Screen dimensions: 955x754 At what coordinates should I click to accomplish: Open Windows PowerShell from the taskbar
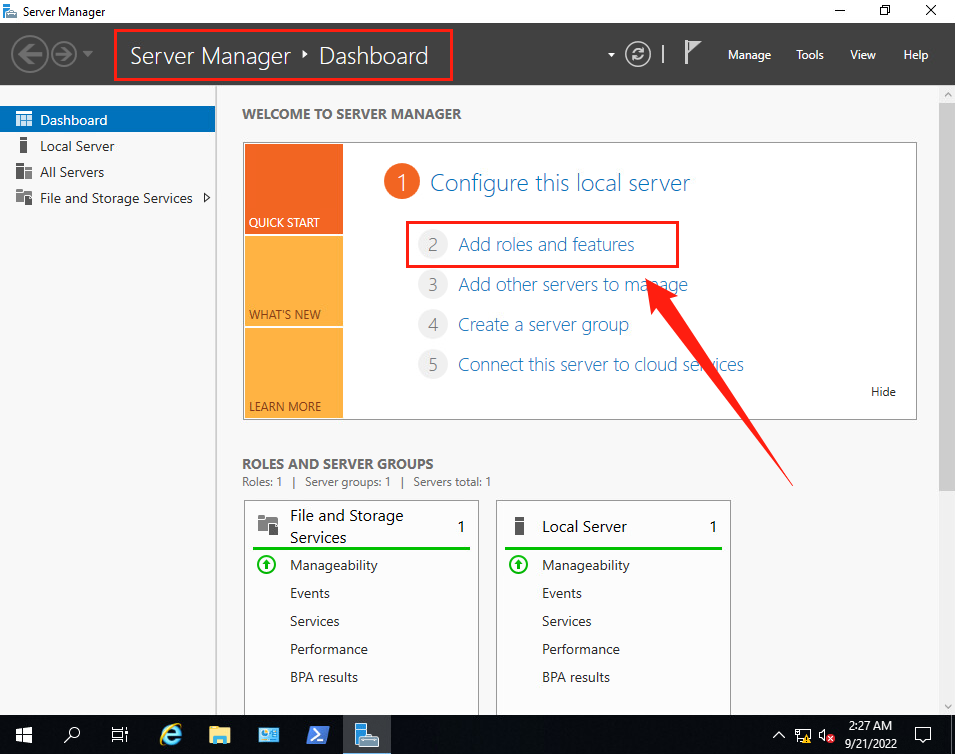tap(319, 735)
